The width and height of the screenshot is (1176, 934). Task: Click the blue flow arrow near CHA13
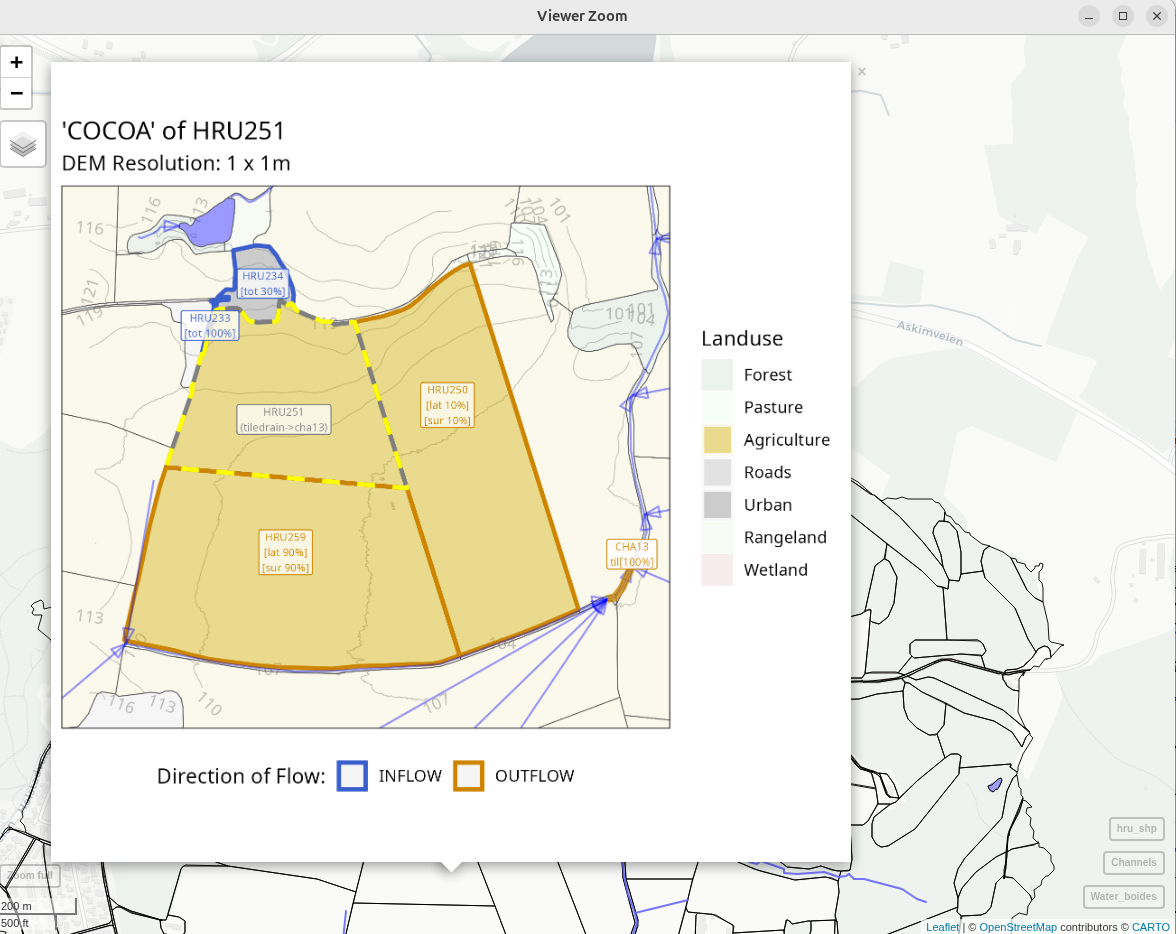click(600, 604)
